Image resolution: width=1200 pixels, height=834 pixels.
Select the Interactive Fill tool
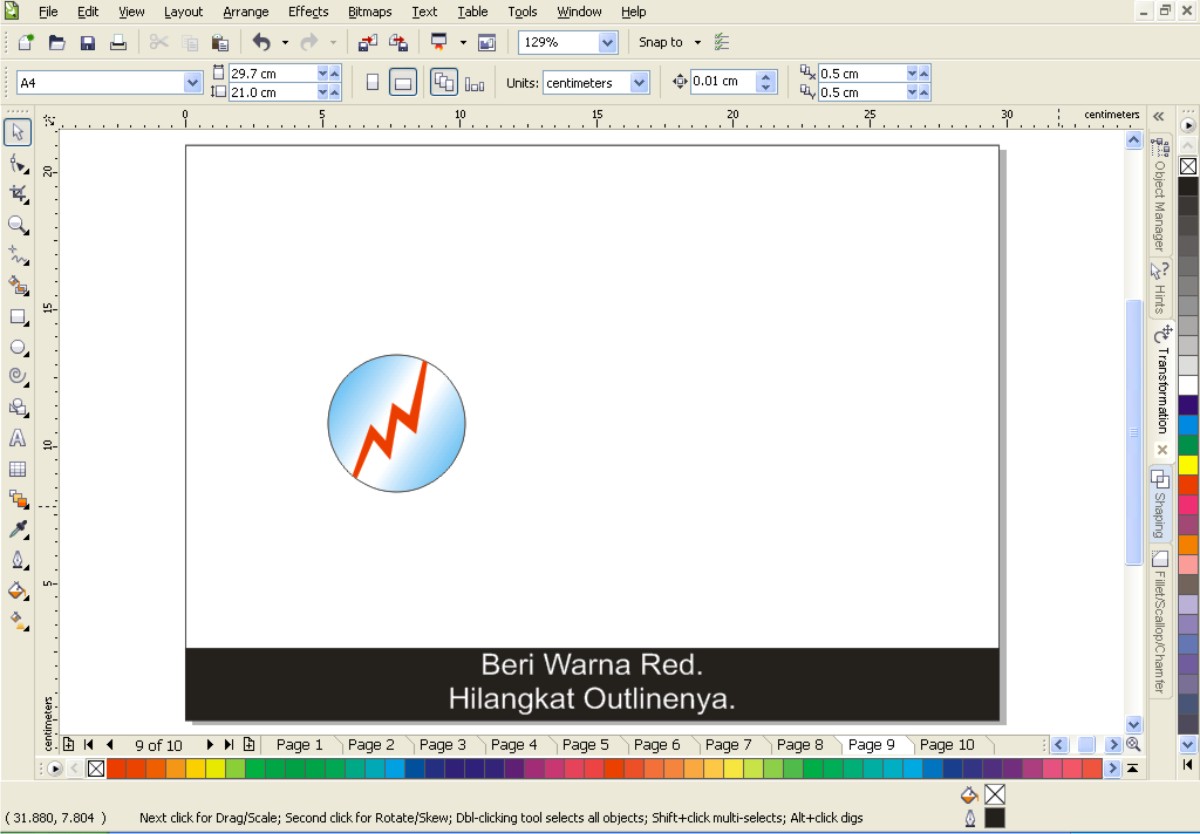click(x=18, y=621)
